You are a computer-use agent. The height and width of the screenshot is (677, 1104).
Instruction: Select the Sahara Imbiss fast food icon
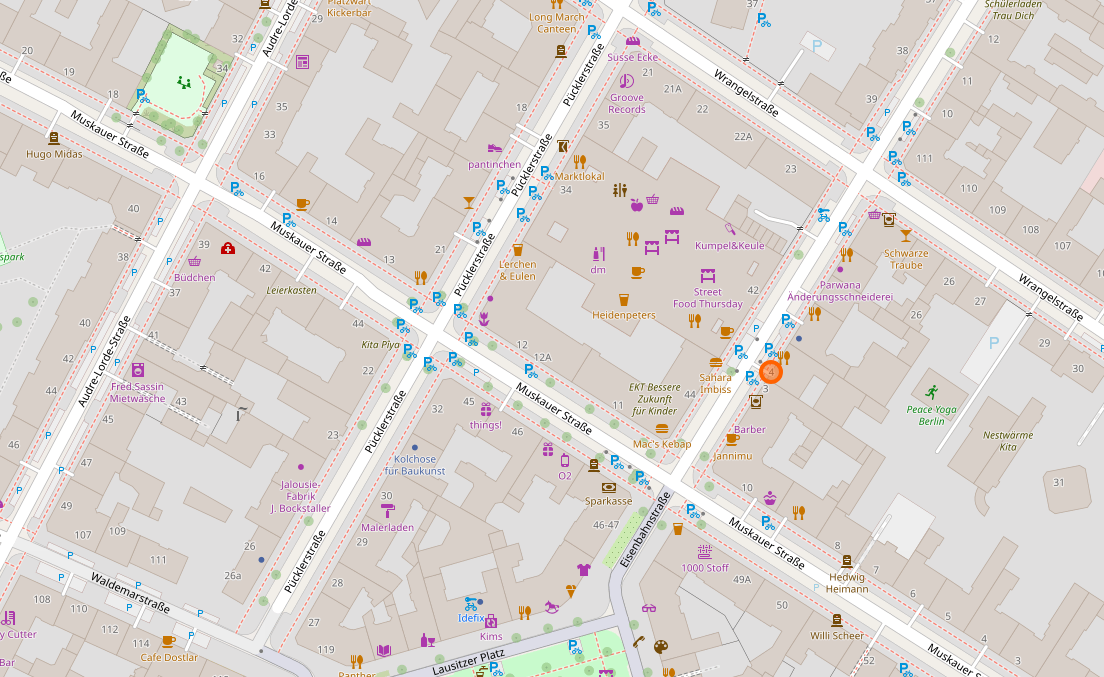[715, 362]
